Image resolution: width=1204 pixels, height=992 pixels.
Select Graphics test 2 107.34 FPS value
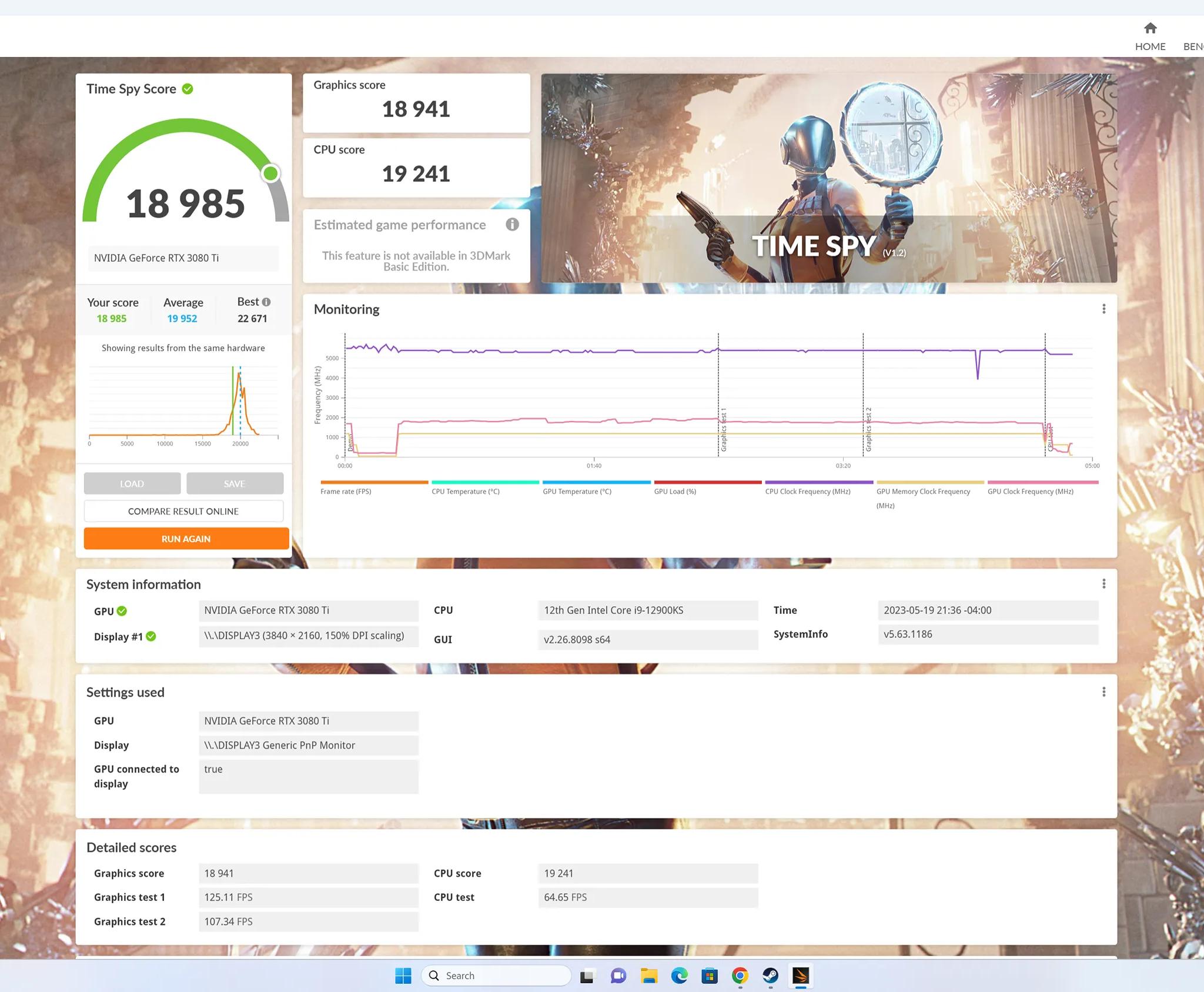309,921
